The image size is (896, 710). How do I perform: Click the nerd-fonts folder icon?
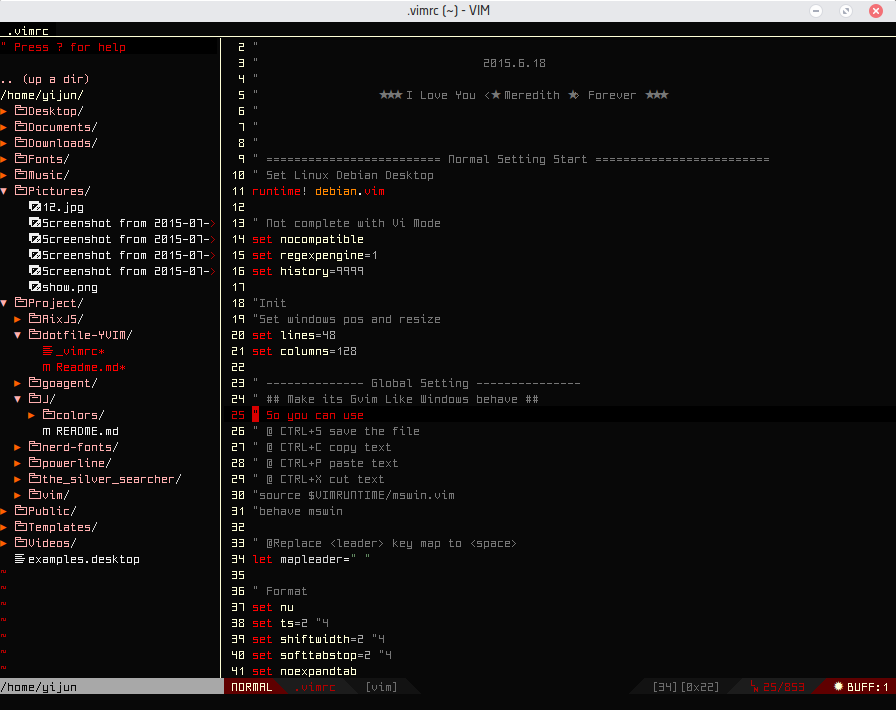point(35,446)
